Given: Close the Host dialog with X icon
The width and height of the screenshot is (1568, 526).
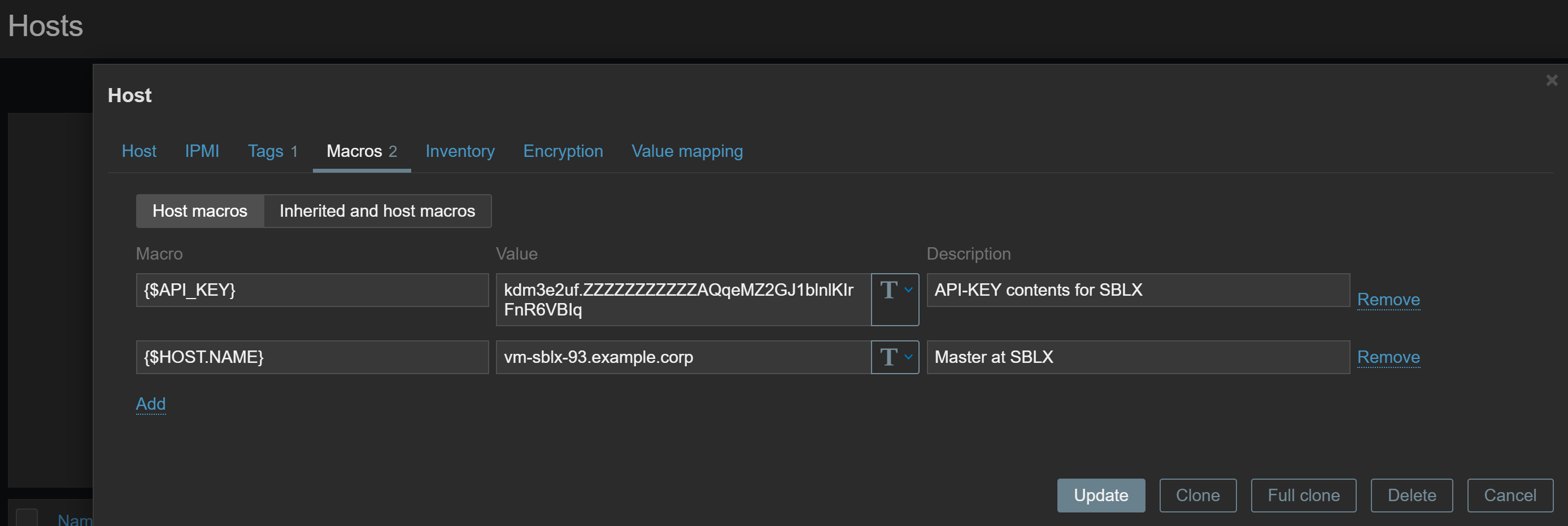Looking at the screenshot, I should [x=1551, y=80].
